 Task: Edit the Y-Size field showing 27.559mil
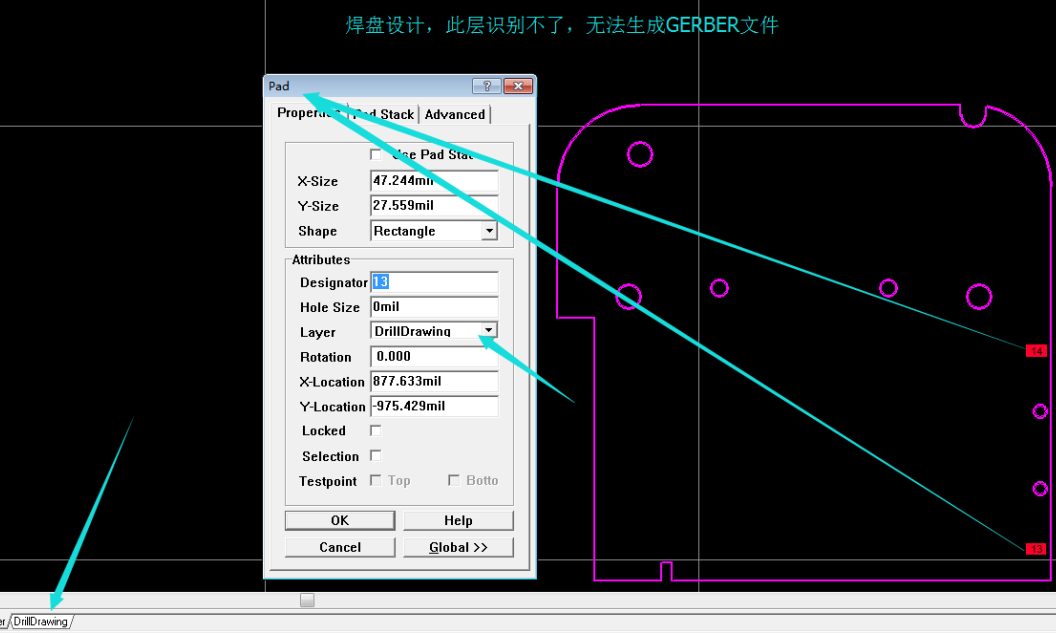(434, 205)
